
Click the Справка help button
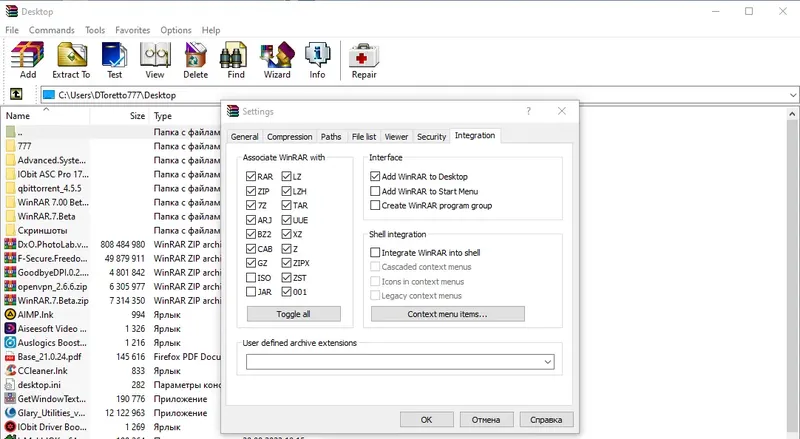(x=546, y=420)
